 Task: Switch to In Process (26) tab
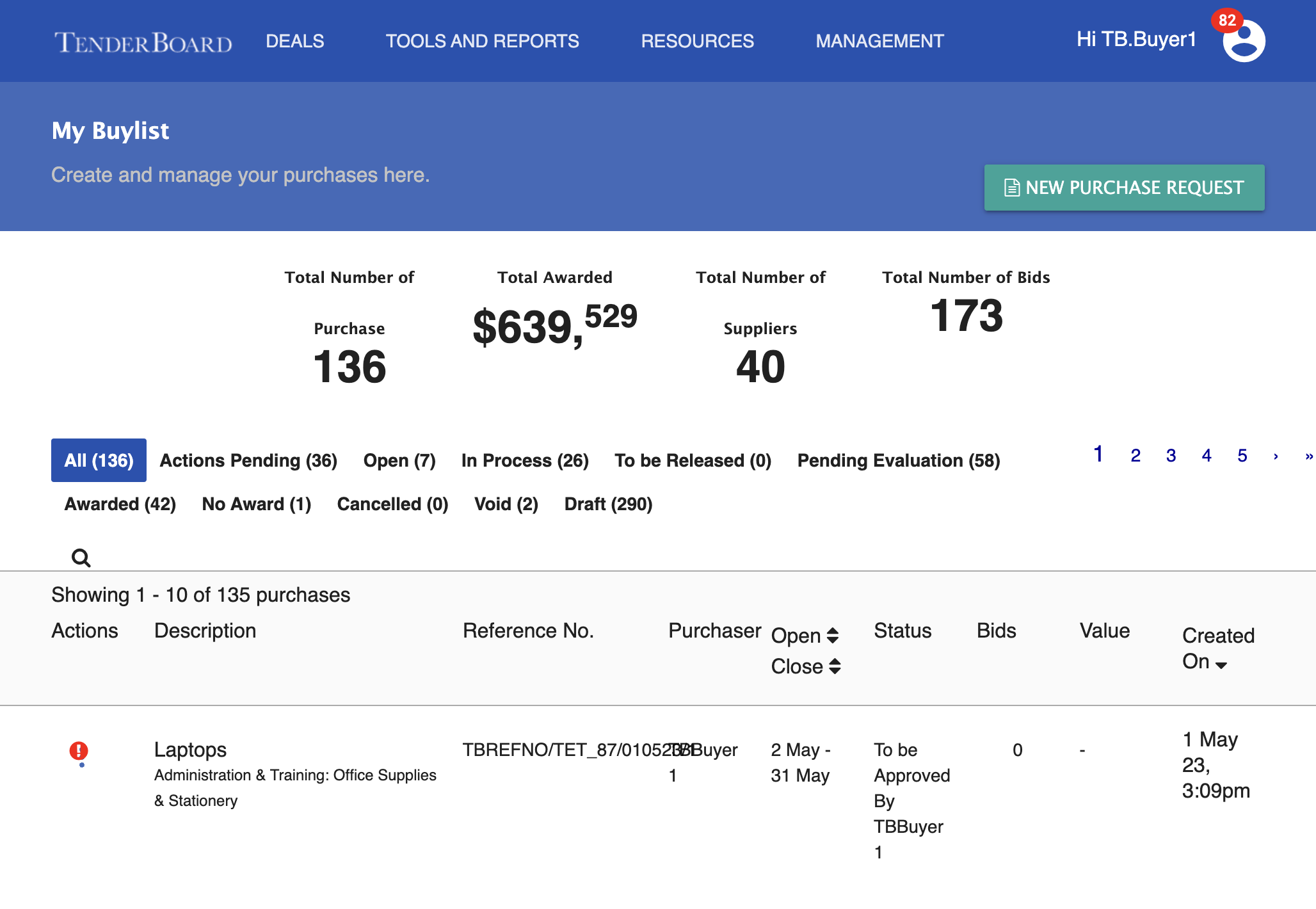(x=525, y=460)
